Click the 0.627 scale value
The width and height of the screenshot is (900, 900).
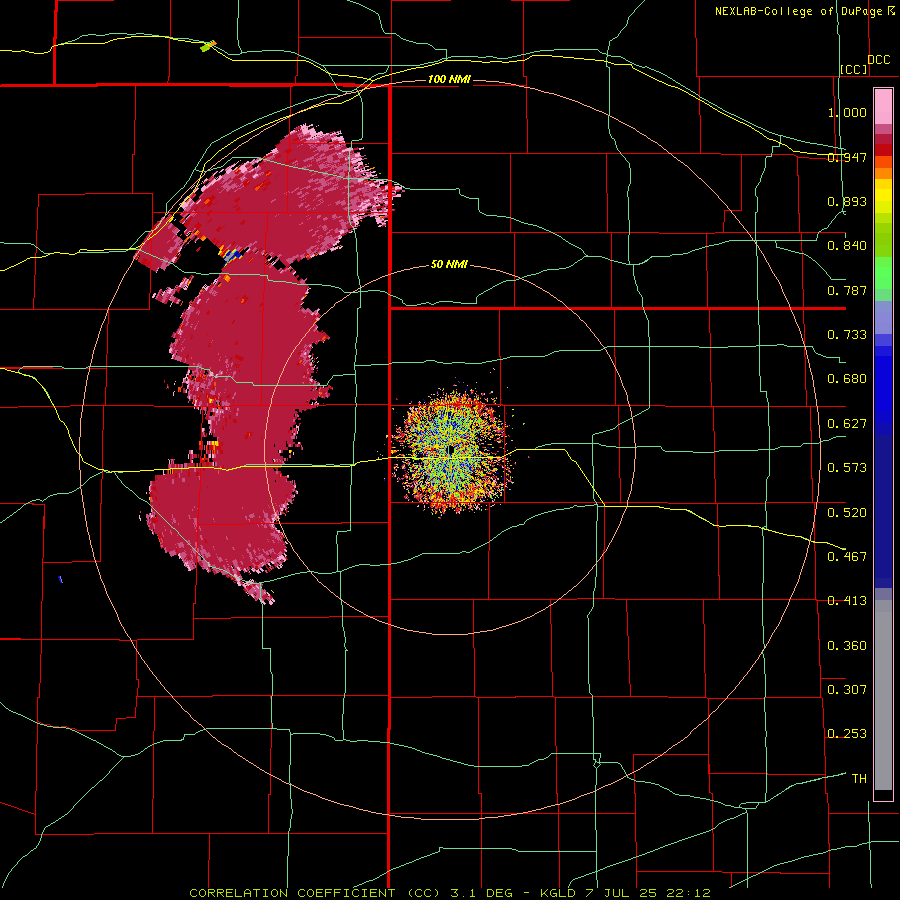(847, 424)
